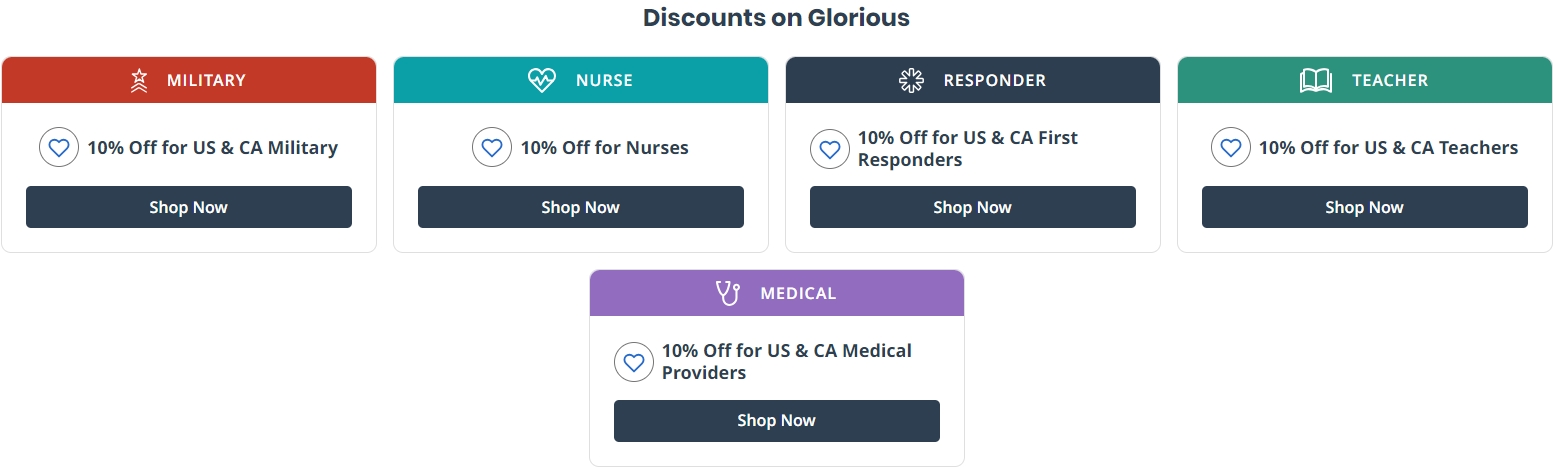The image size is (1554, 469).
Task: Shop Now for Medical Providers
Action: point(777,421)
